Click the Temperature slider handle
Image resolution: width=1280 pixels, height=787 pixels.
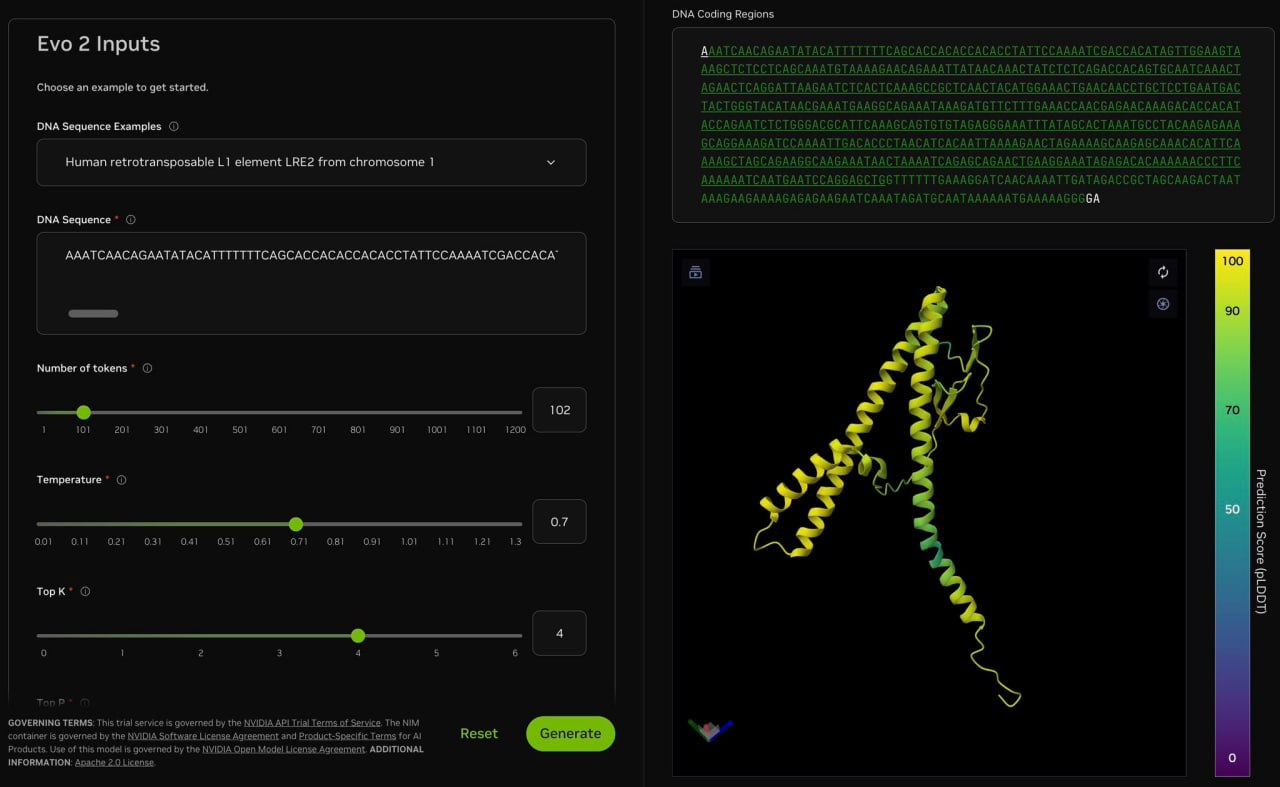coord(296,524)
